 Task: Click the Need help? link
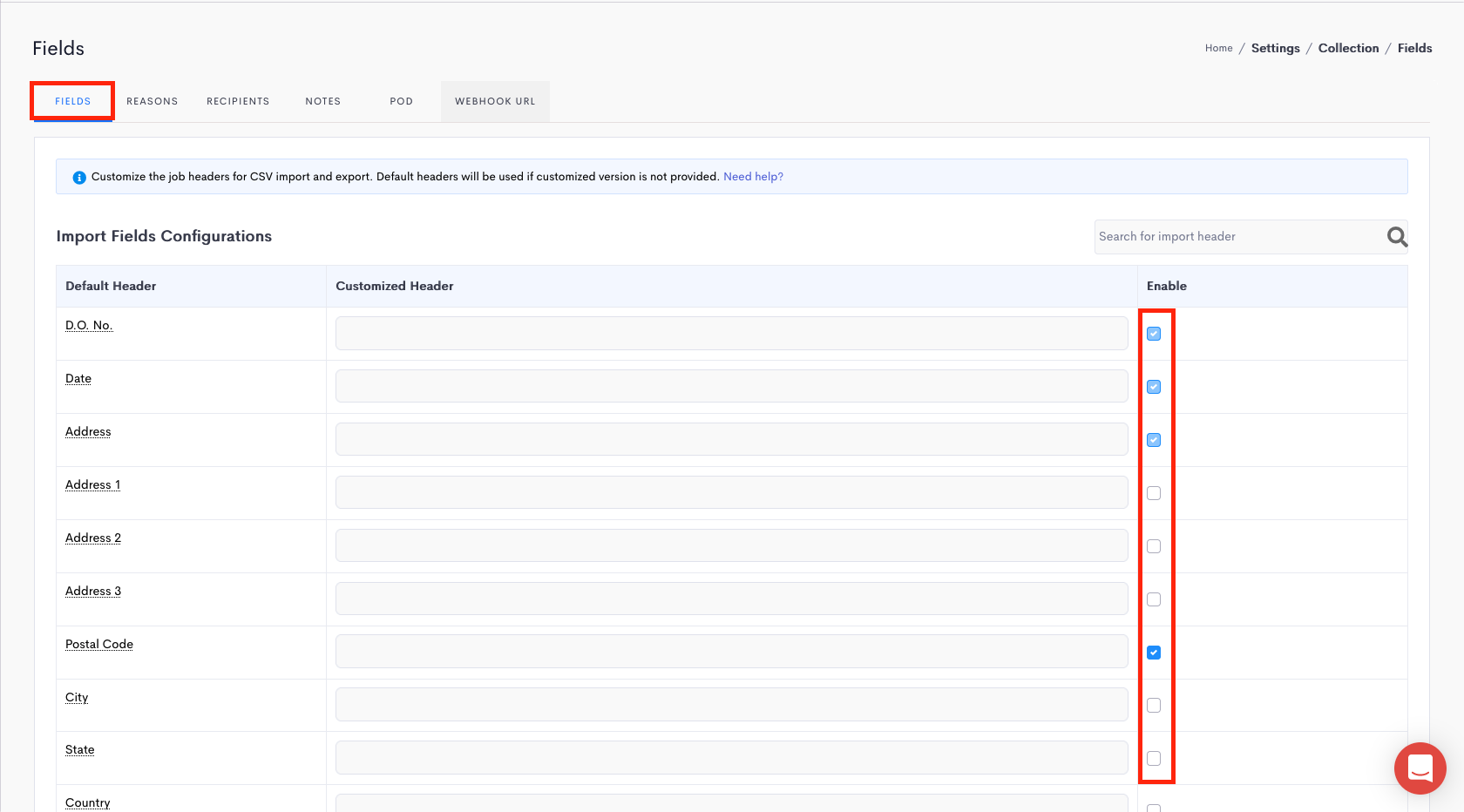753,177
